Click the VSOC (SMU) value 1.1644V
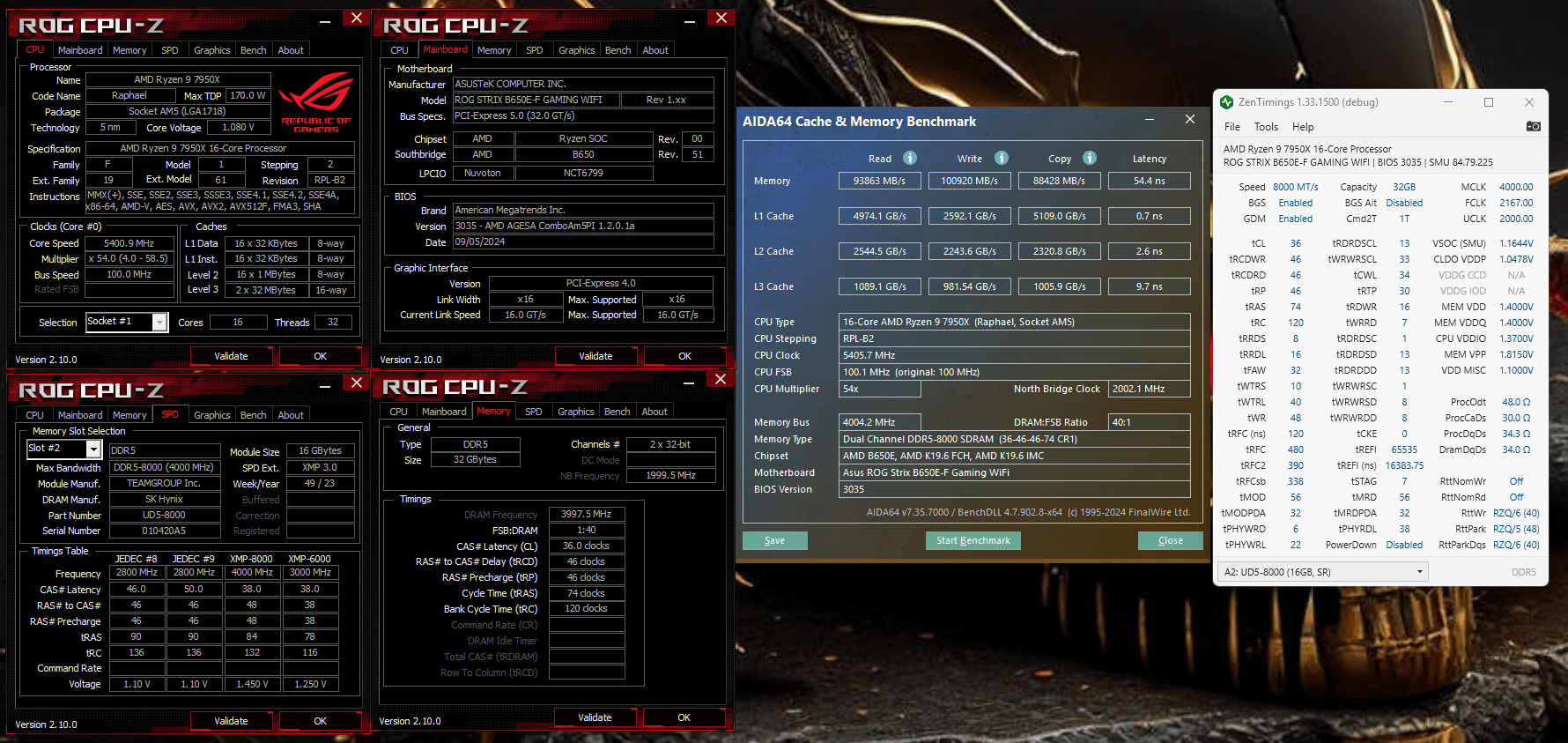1568x743 pixels. (1516, 243)
